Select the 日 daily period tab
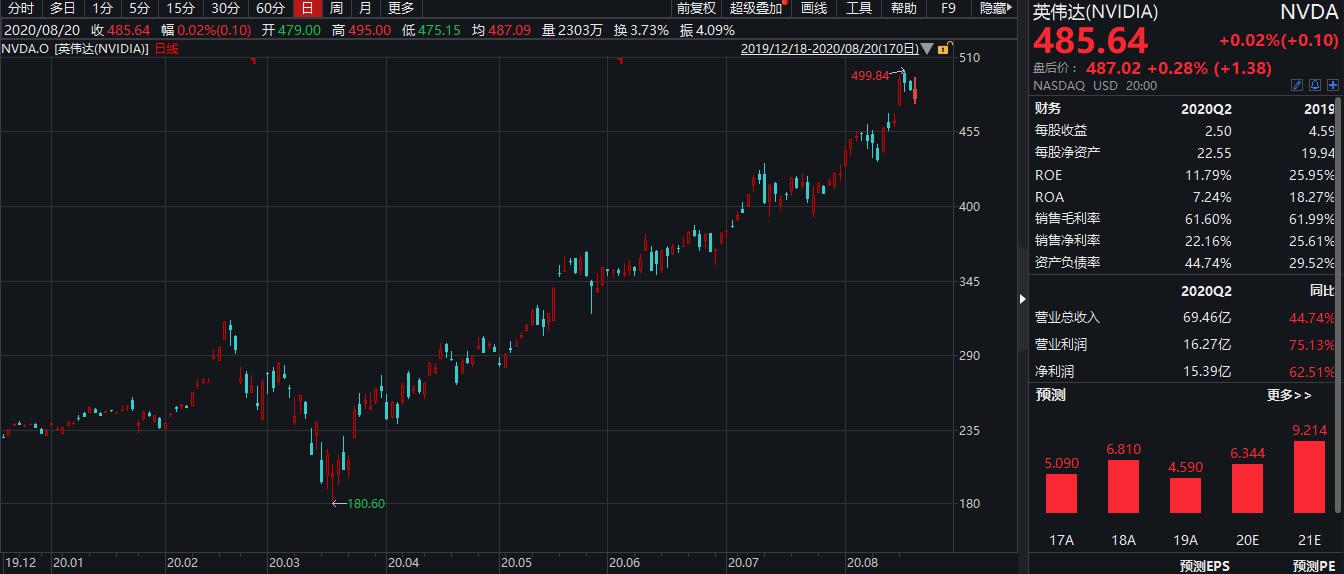The image size is (1344, 574). 307,8
